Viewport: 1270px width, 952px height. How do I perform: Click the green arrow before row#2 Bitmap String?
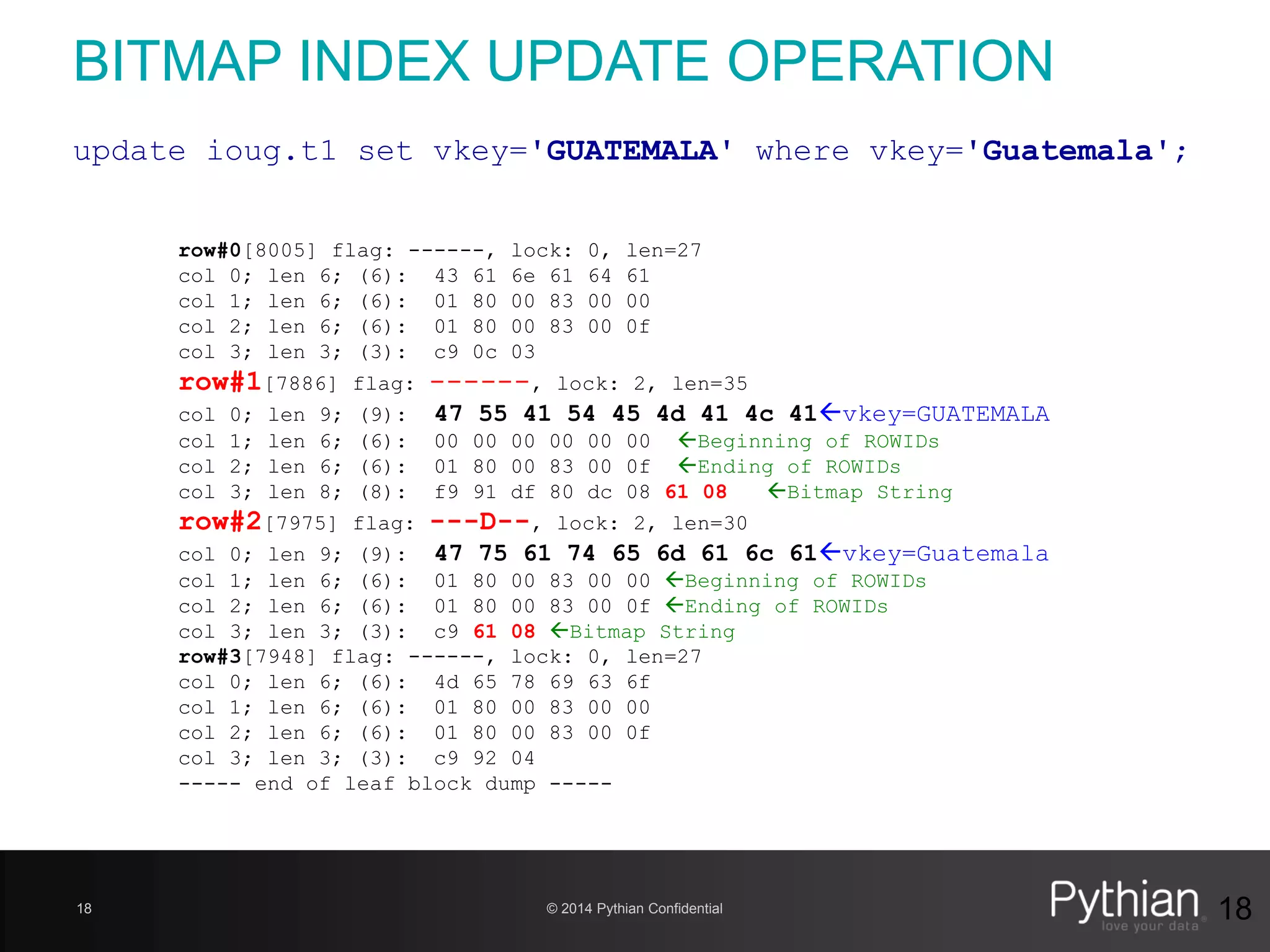559,630
